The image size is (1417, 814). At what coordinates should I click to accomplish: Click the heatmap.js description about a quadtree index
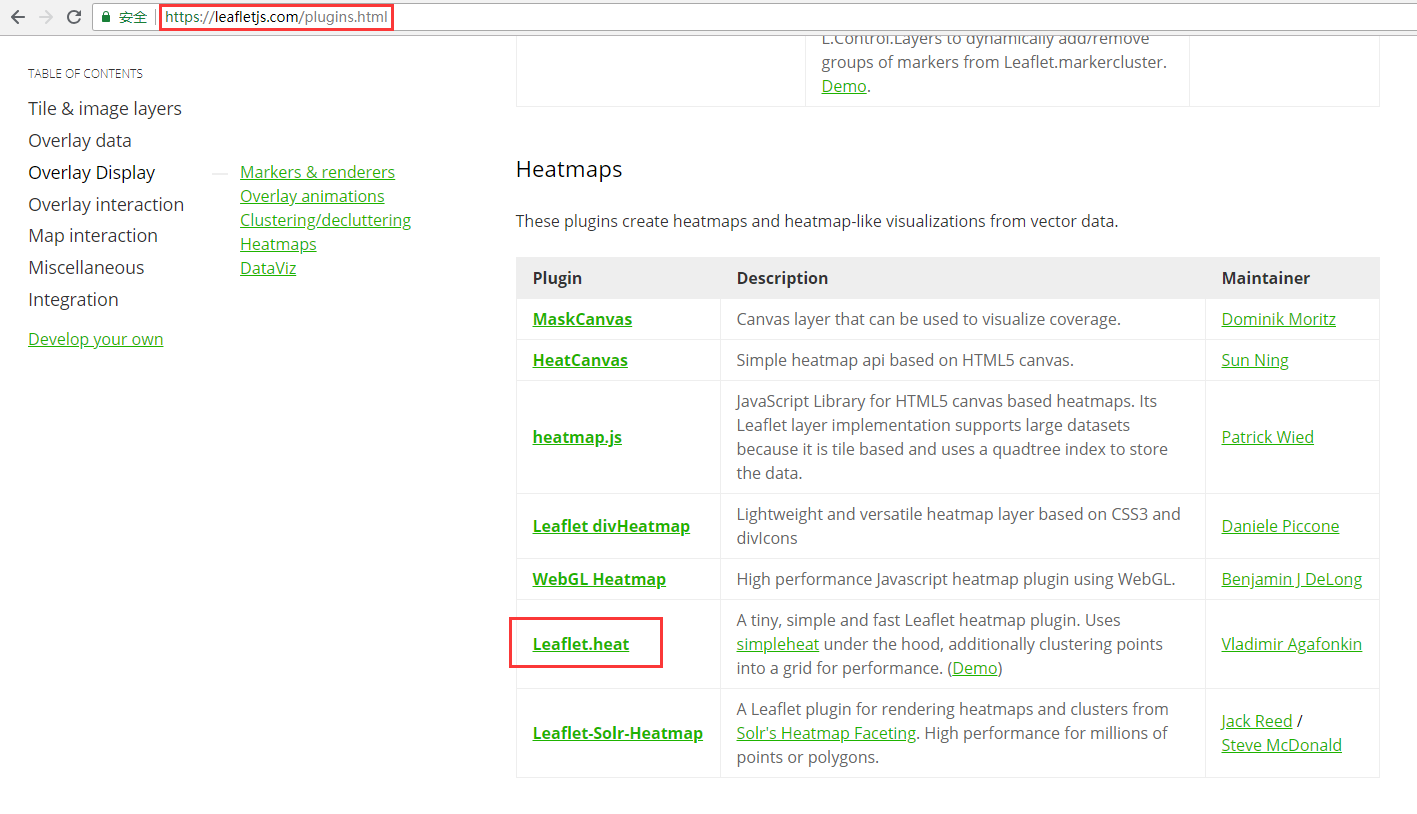pyautogui.click(x=952, y=437)
